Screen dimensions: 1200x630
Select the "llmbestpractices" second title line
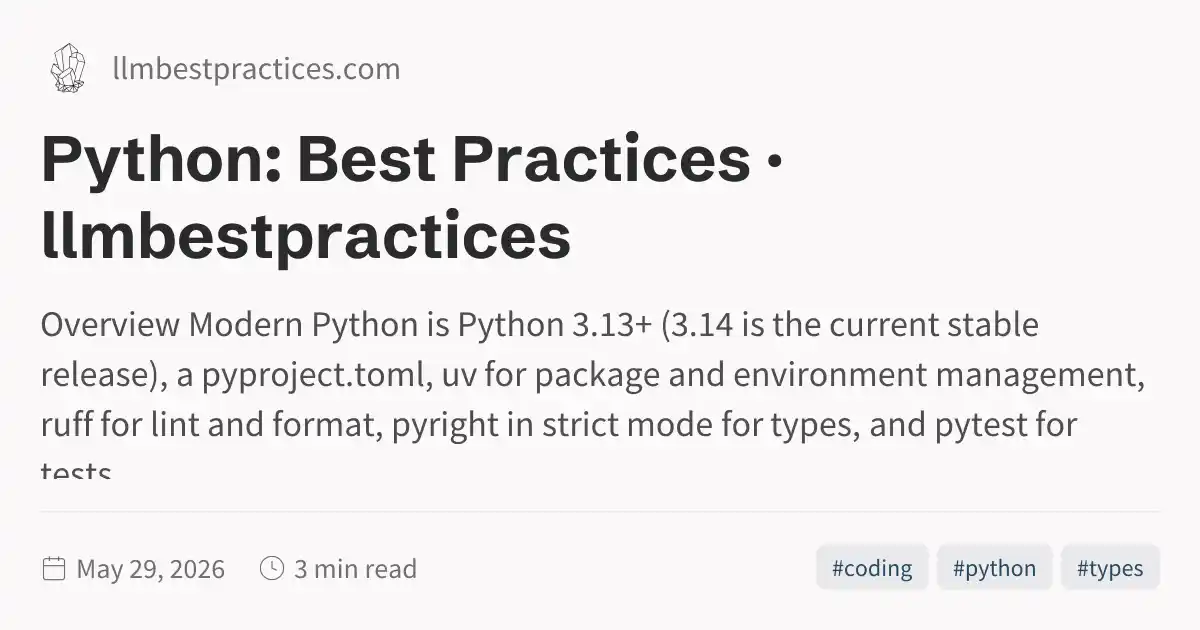tap(306, 238)
